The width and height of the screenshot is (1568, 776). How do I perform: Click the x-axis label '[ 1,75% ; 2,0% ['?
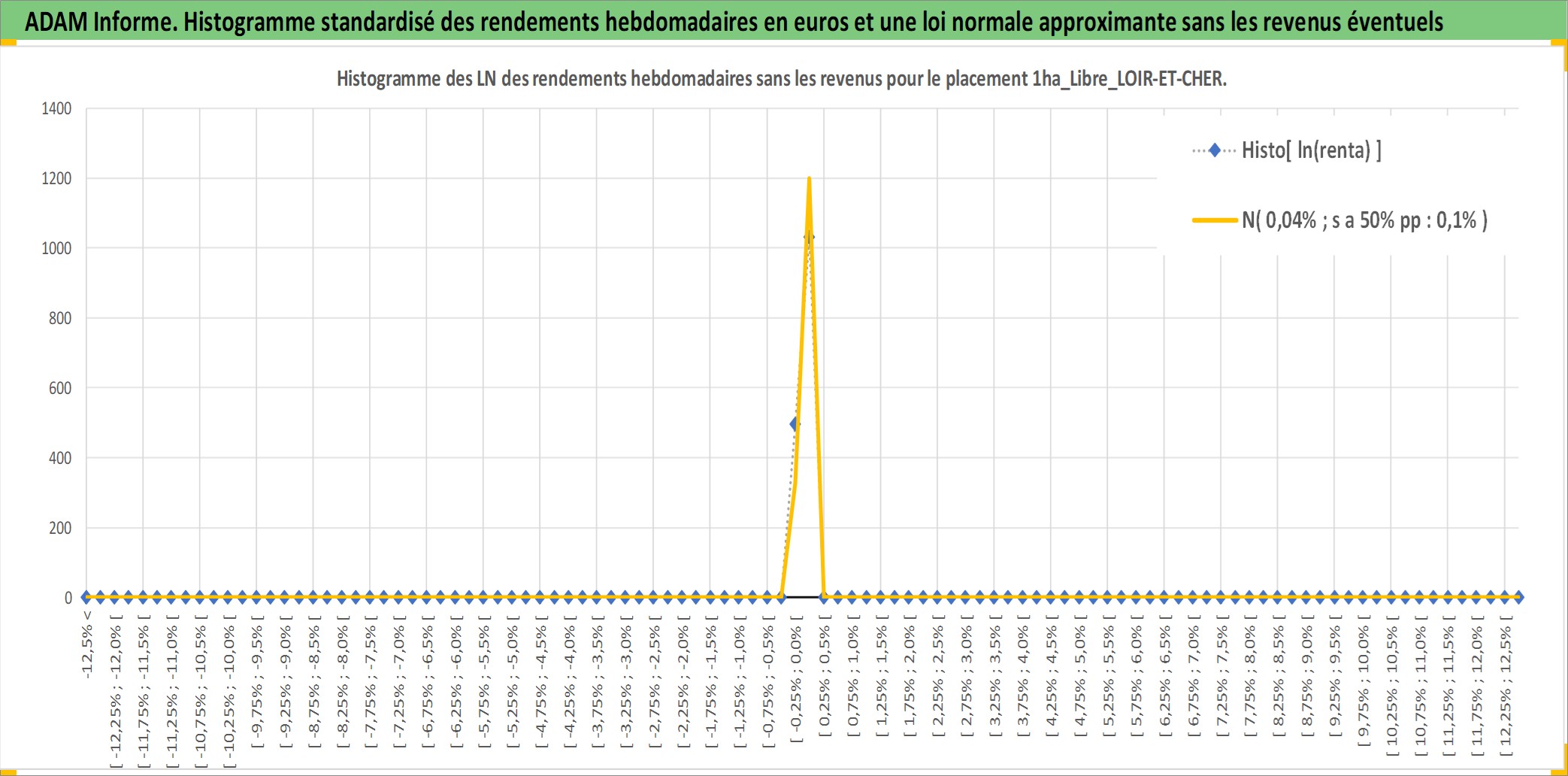(x=910, y=676)
